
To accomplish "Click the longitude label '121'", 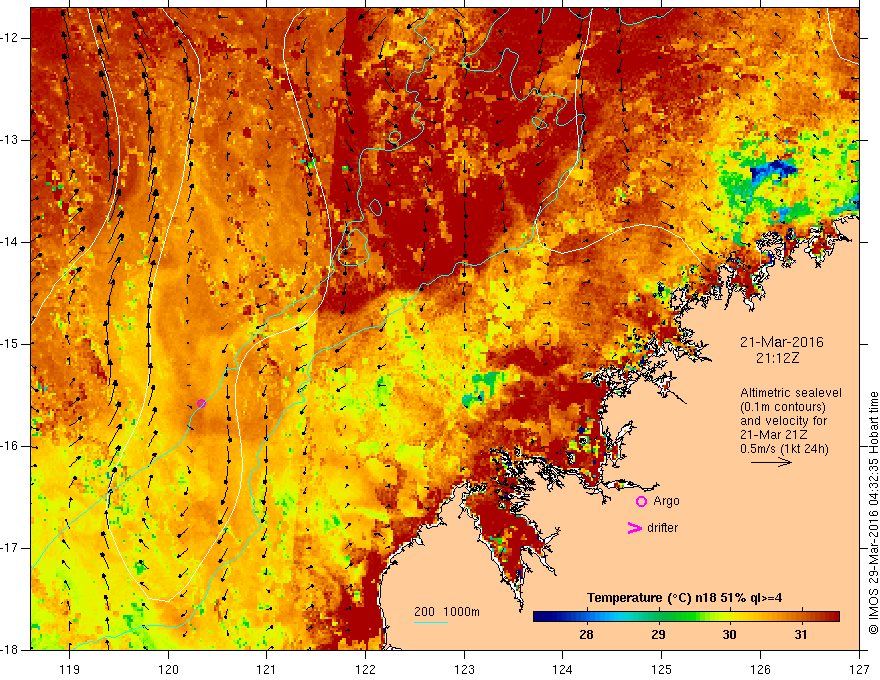I will point(267,669).
